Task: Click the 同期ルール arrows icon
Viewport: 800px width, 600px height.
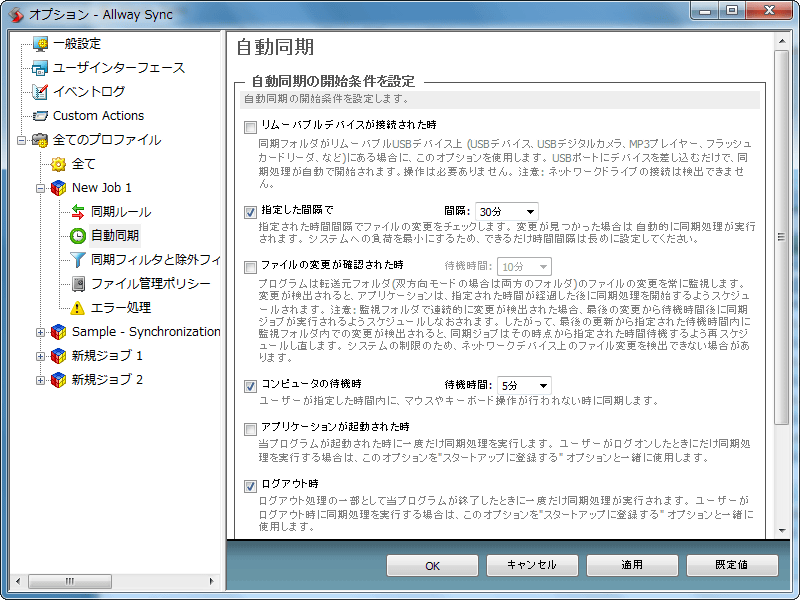Action: pyautogui.click(x=78, y=212)
